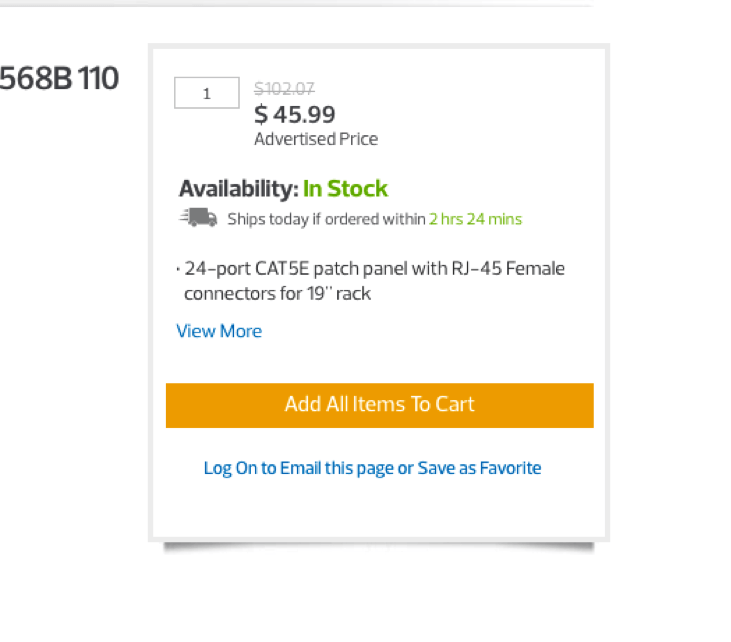This screenshot has width=731, height=642.
Task: Click empty area below the Log On link
Action: coord(379,508)
